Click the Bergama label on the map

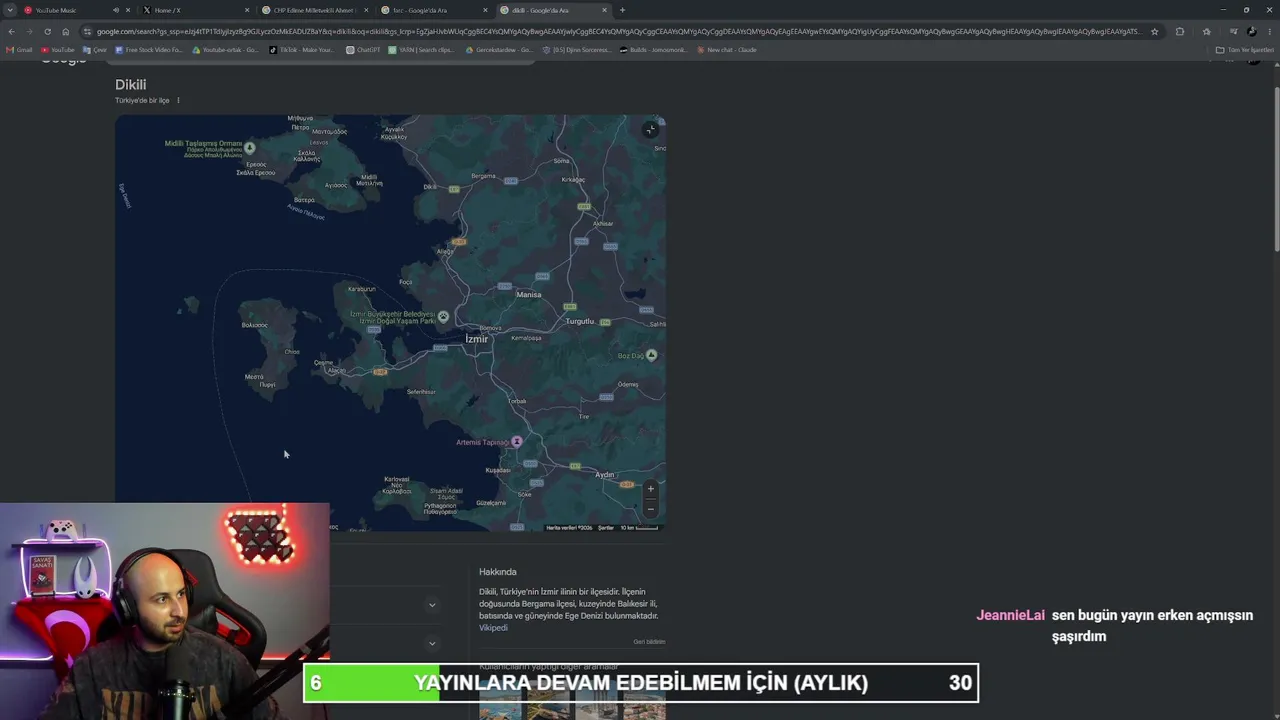(x=483, y=176)
